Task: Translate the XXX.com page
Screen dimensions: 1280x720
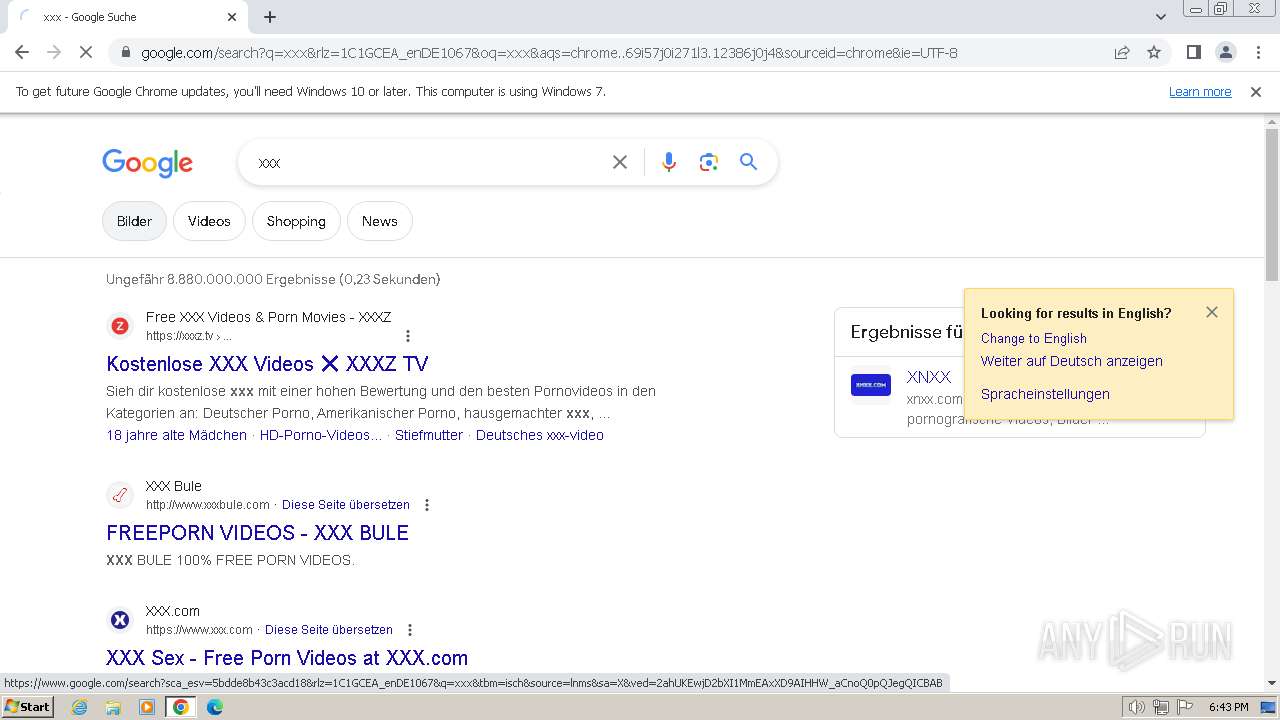Action: click(329, 630)
